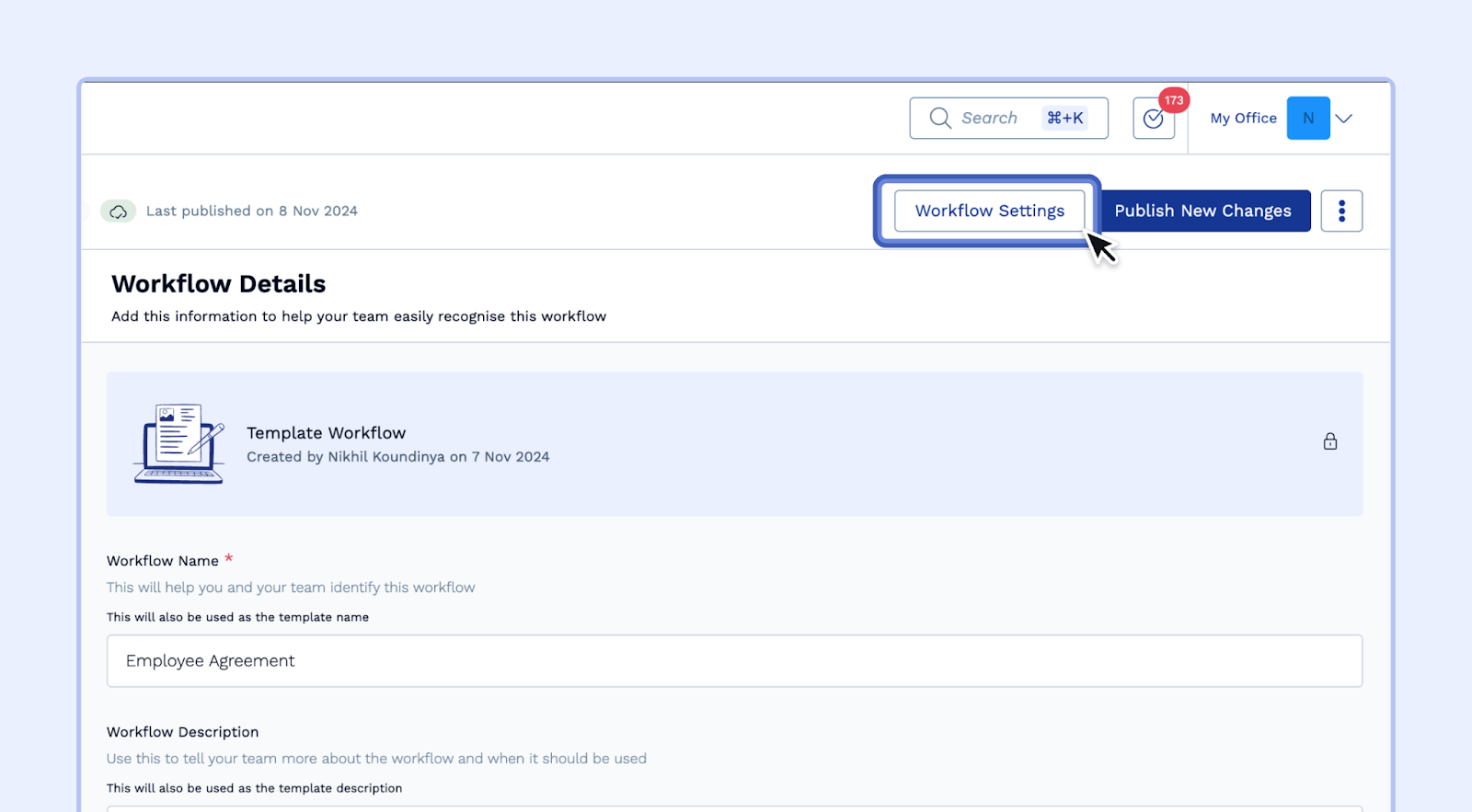1472x812 pixels.
Task: Open Workflow Settings
Action: 989,211
